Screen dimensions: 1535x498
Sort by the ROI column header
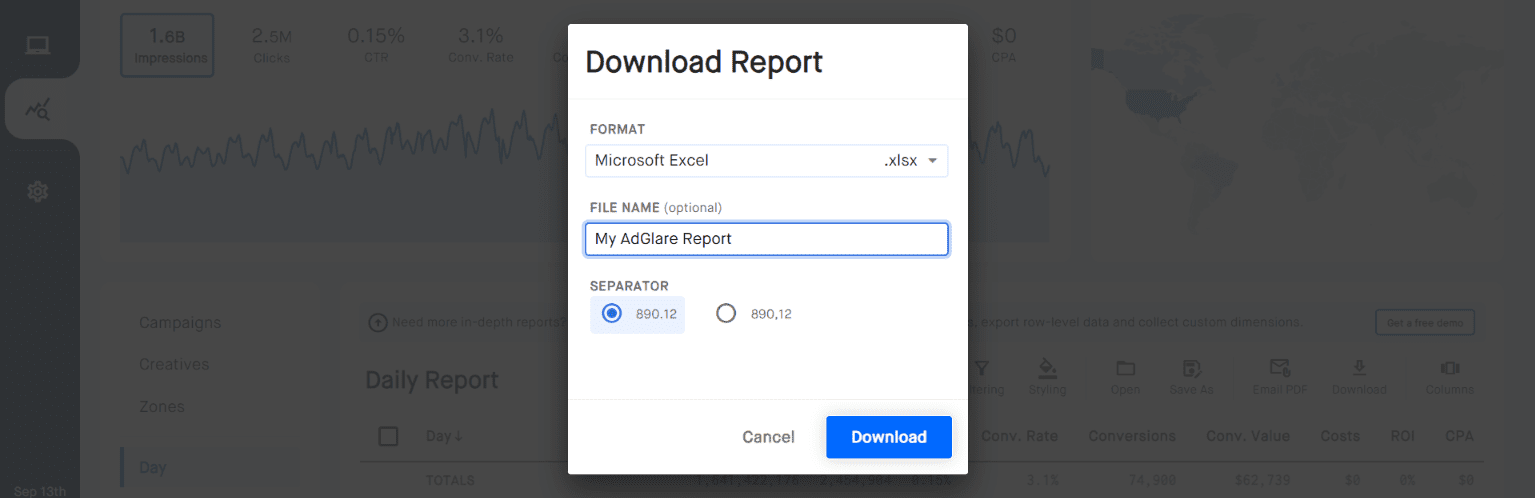(1403, 436)
